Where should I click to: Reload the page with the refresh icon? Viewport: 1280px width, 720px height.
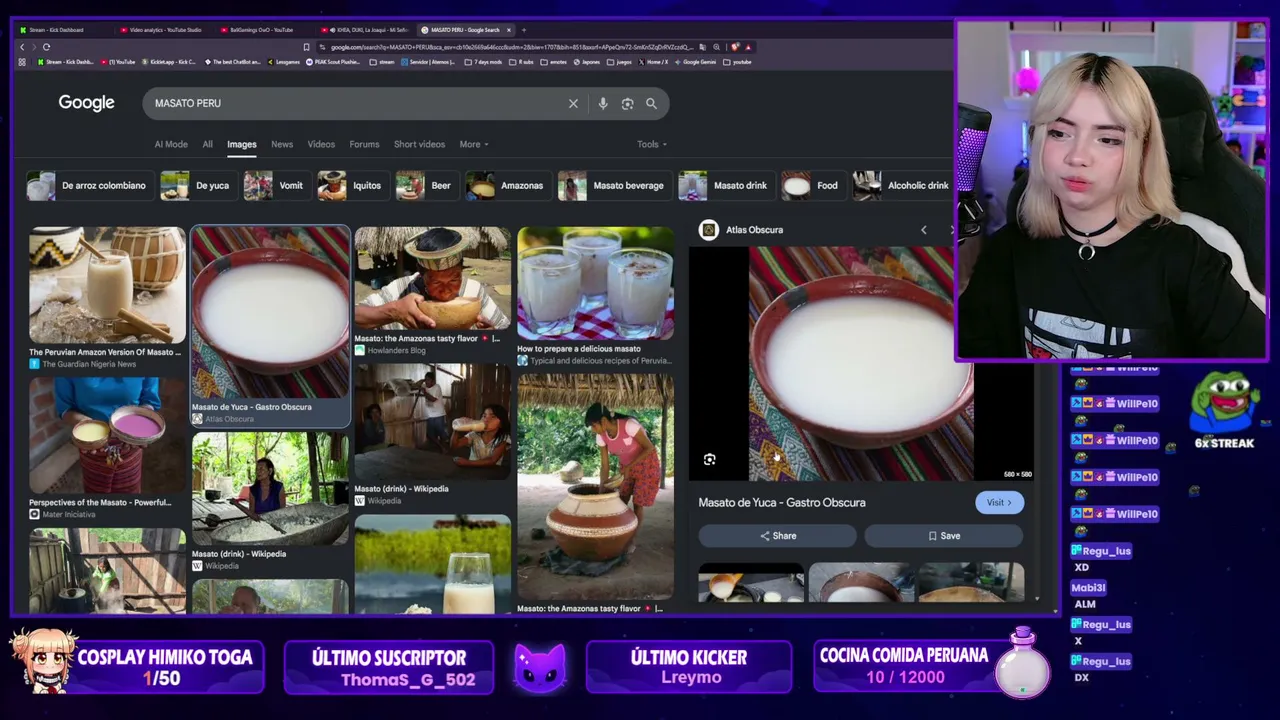[46, 47]
